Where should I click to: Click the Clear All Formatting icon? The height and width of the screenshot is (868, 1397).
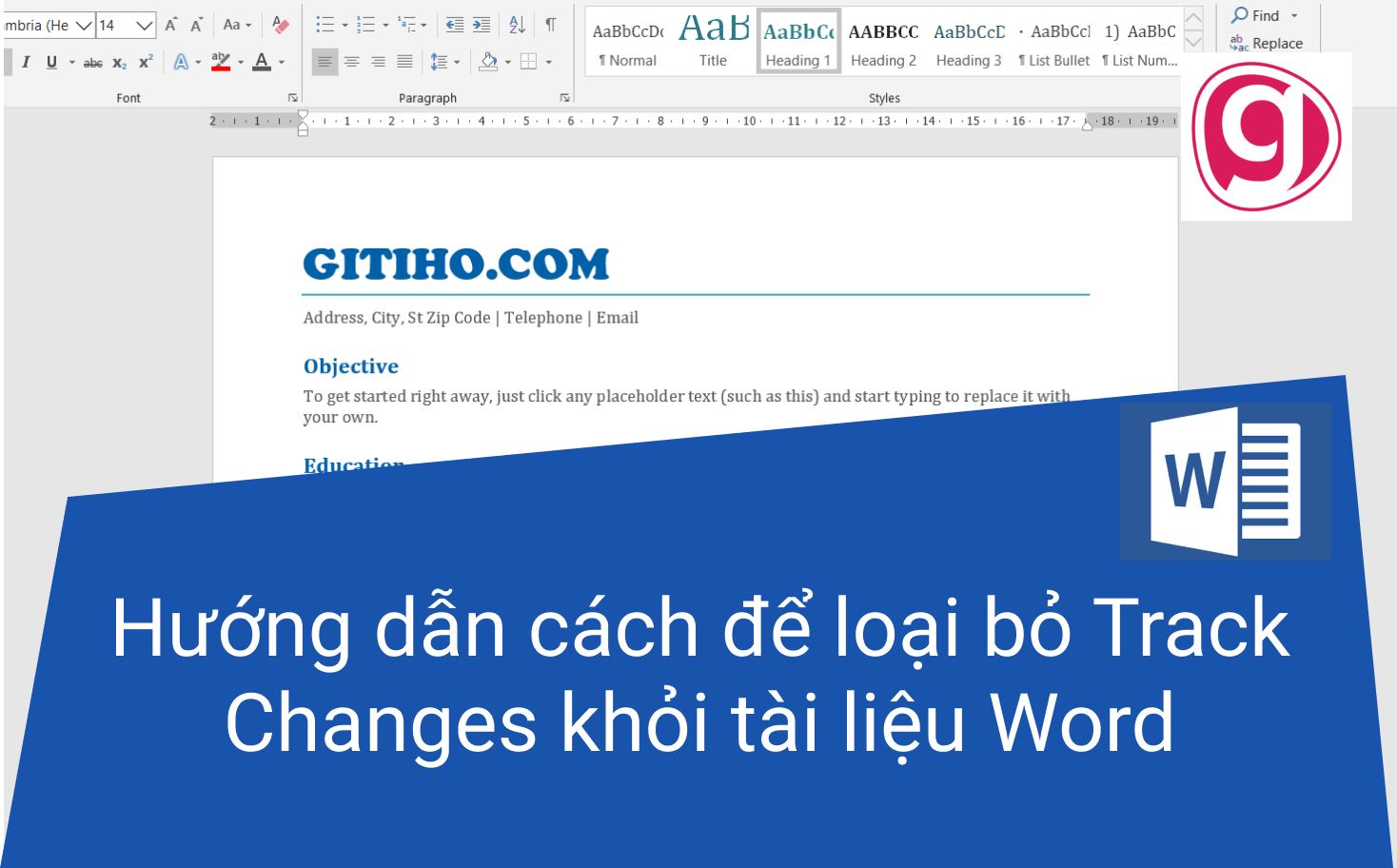pyautogui.click(x=280, y=24)
